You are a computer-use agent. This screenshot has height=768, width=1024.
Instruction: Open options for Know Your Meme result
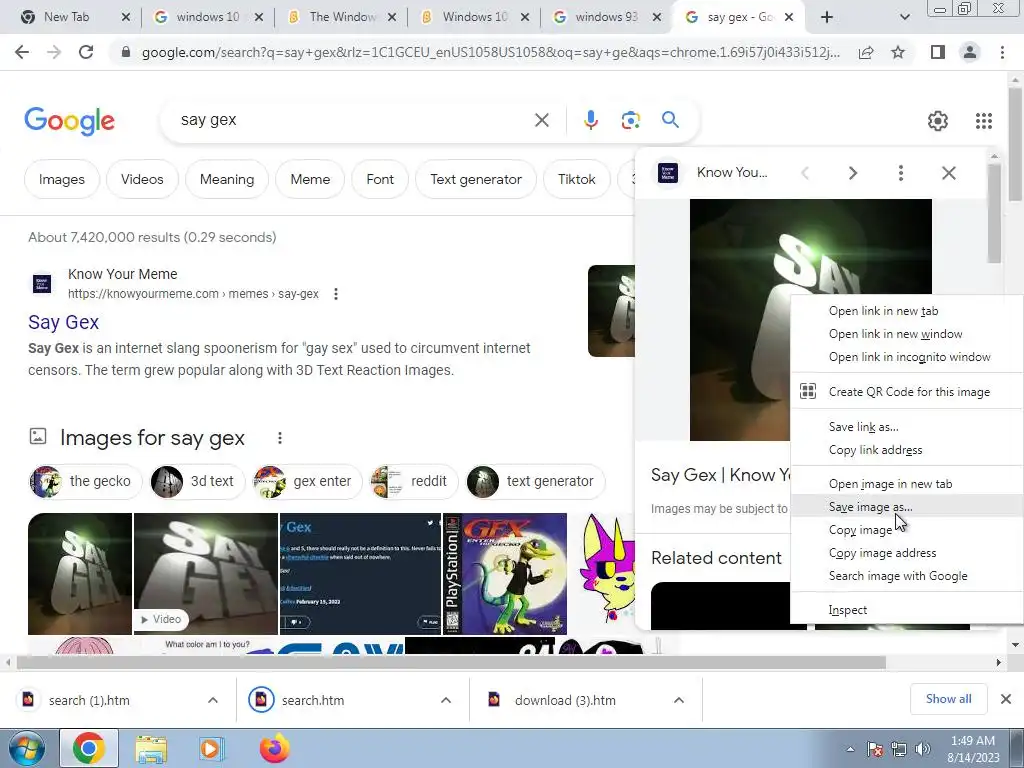pos(336,294)
